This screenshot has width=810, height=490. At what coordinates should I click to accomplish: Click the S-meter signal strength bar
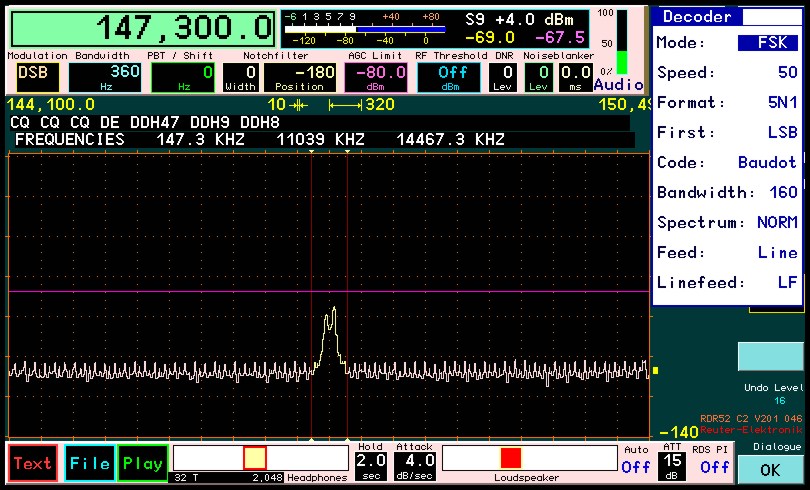pos(365,29)
